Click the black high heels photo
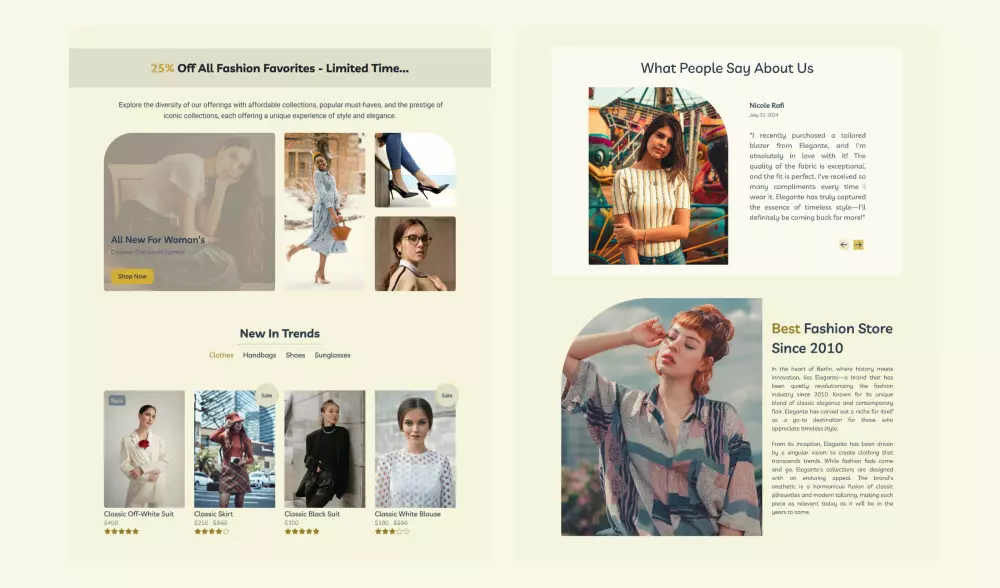 click(415, 170)
